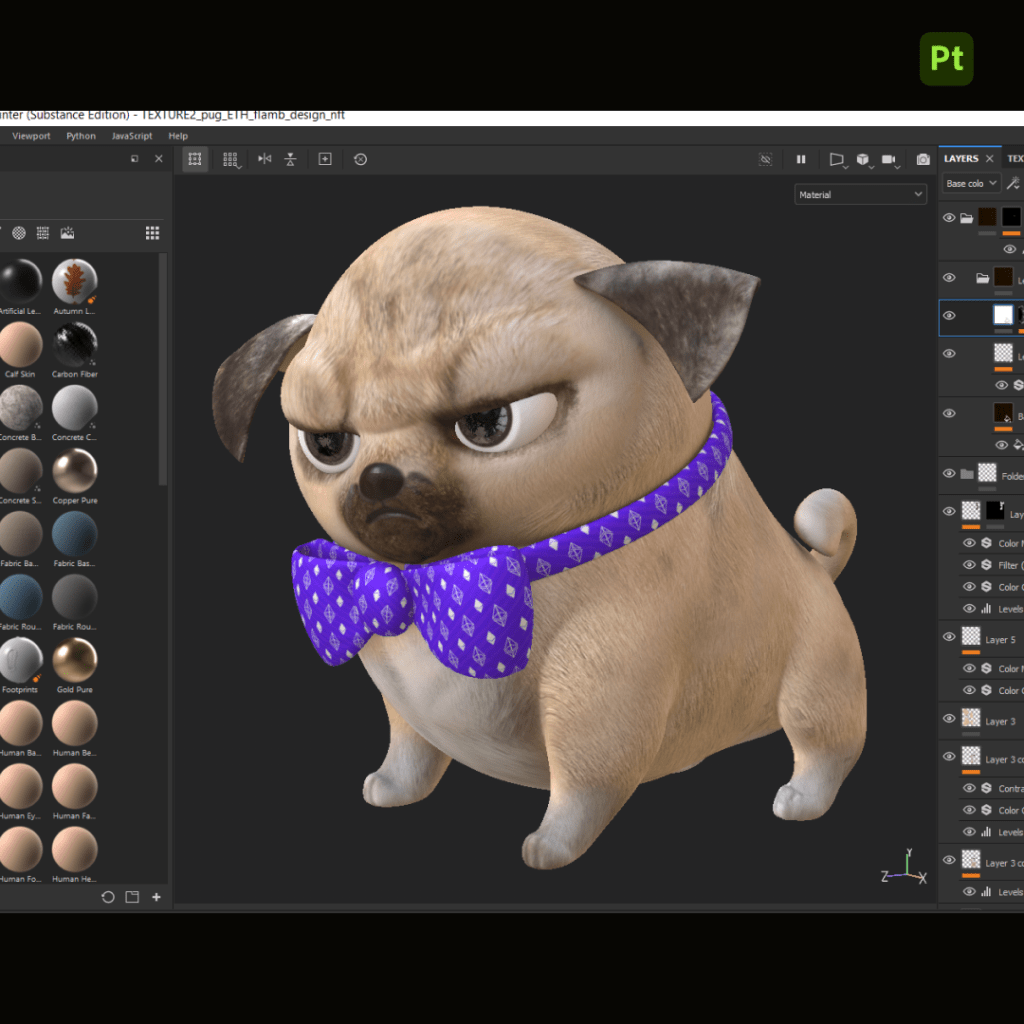
Task: Click the 3D cube view mode icon
Action: (x=862, y=159)
